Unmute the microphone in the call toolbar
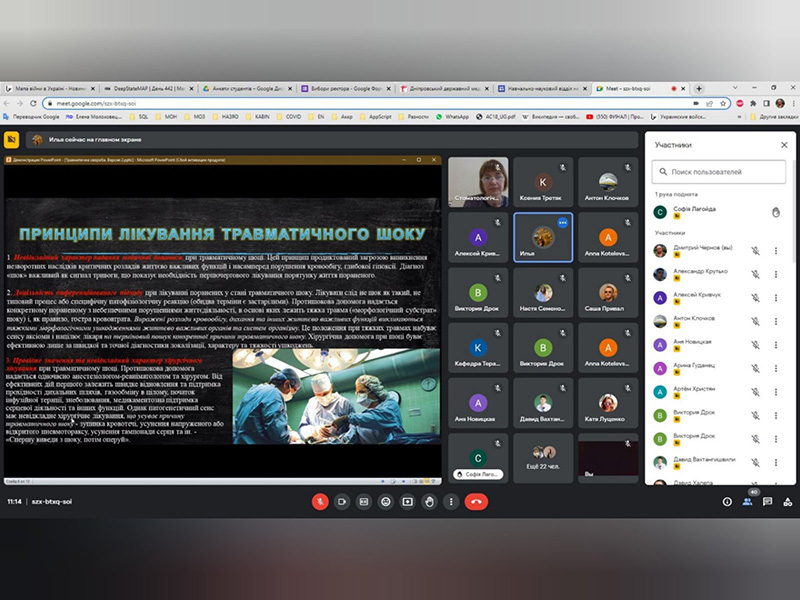Screen dimensions: 800x600 pos(319,501)
